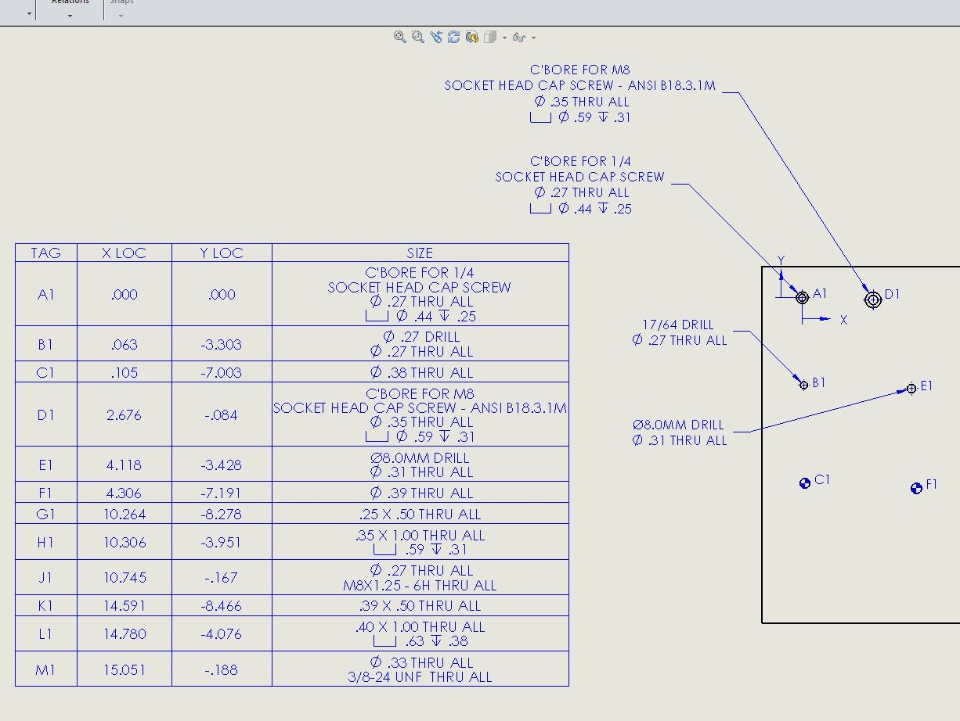This screenshot has height=721, width=960.
Task: Click the Hide/Show Items glasses icon
Action: (x=519, y=37)
